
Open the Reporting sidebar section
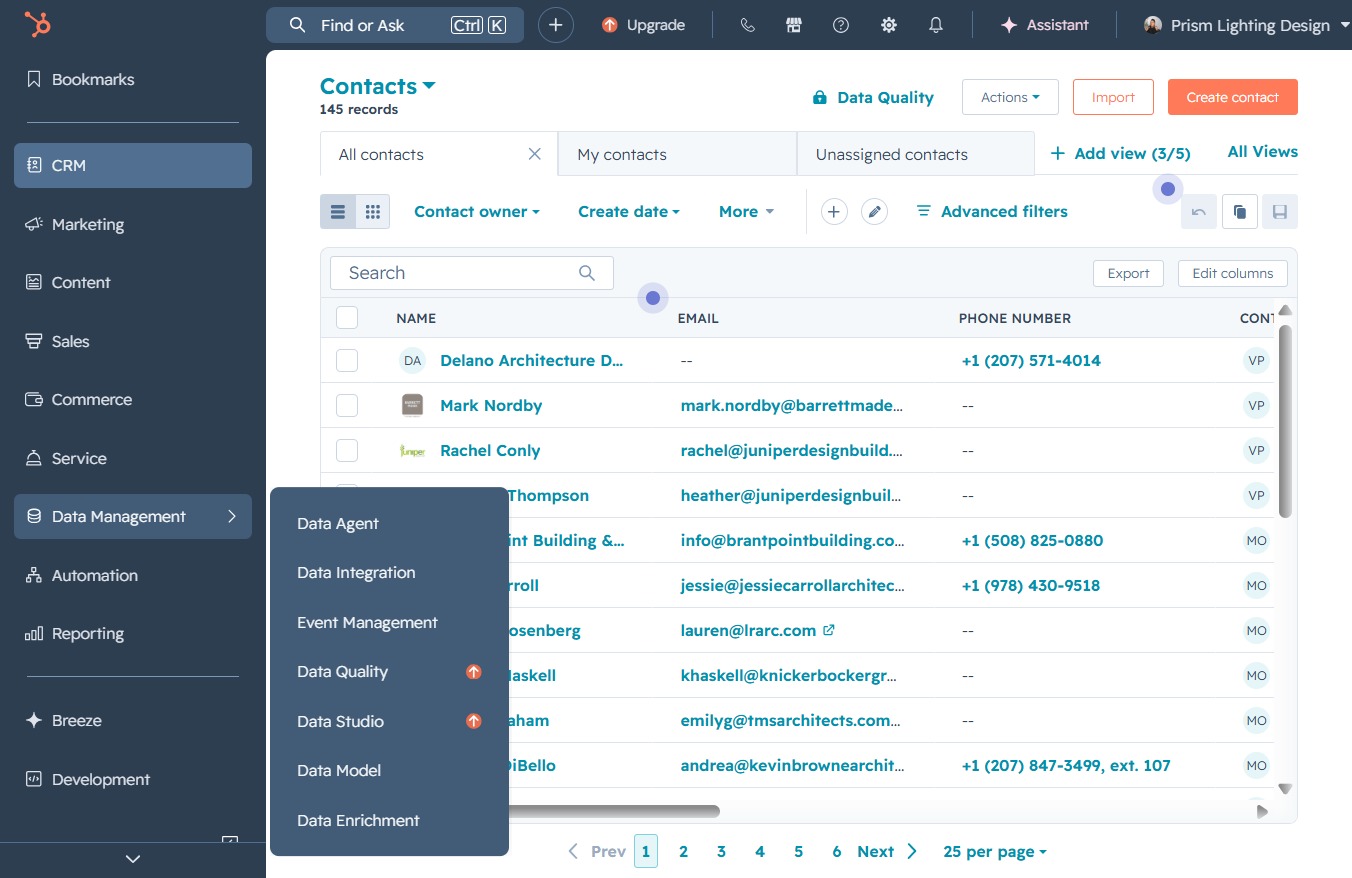[133, 633]
